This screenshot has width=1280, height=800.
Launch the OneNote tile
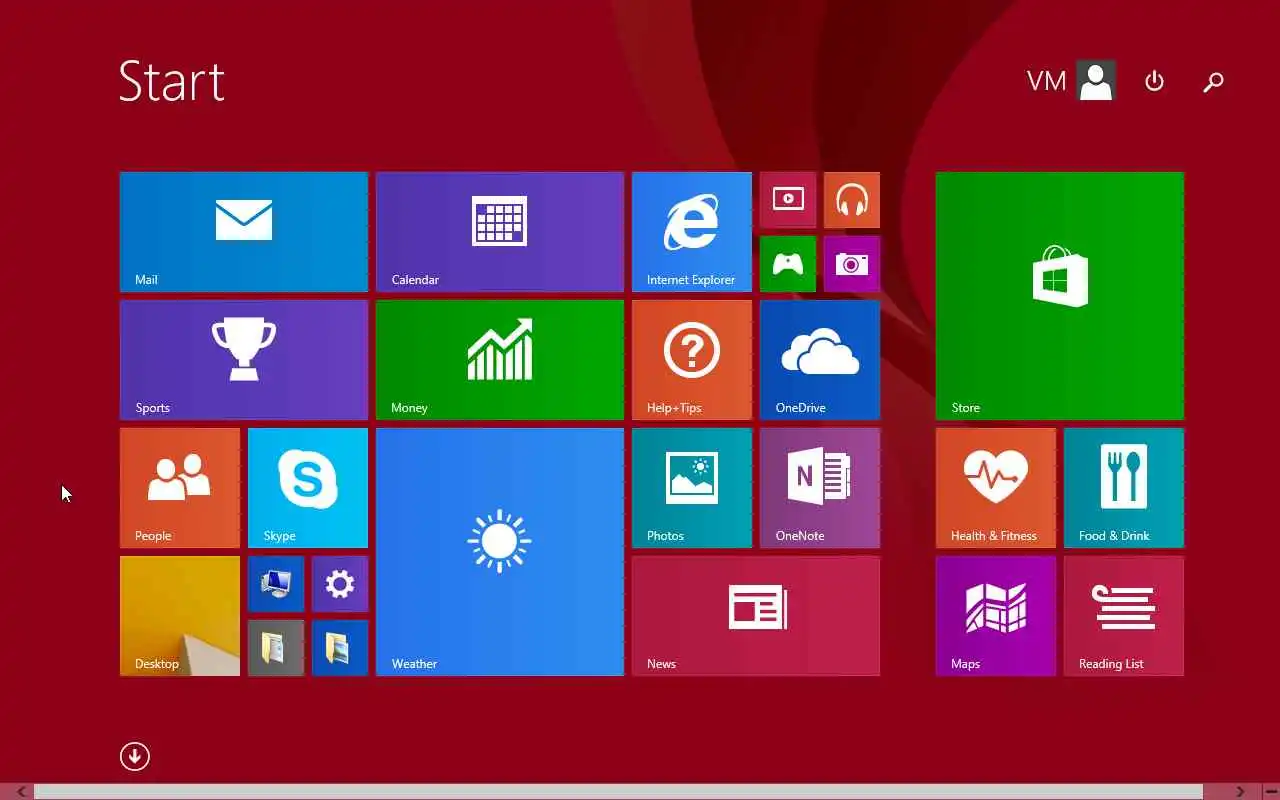point(820,488)
